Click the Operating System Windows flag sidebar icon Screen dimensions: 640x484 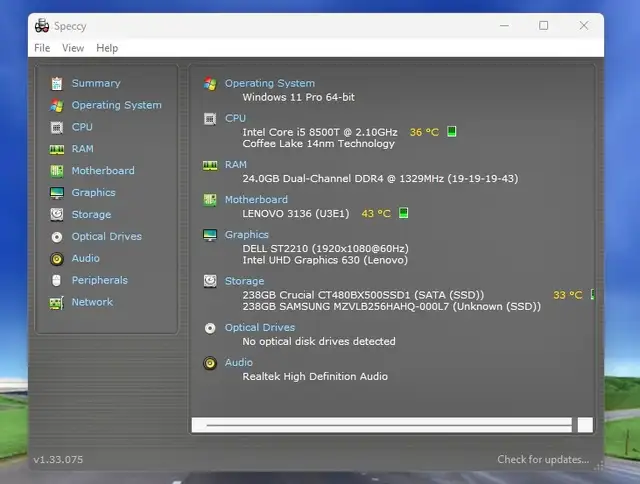[x=57, y=105]
